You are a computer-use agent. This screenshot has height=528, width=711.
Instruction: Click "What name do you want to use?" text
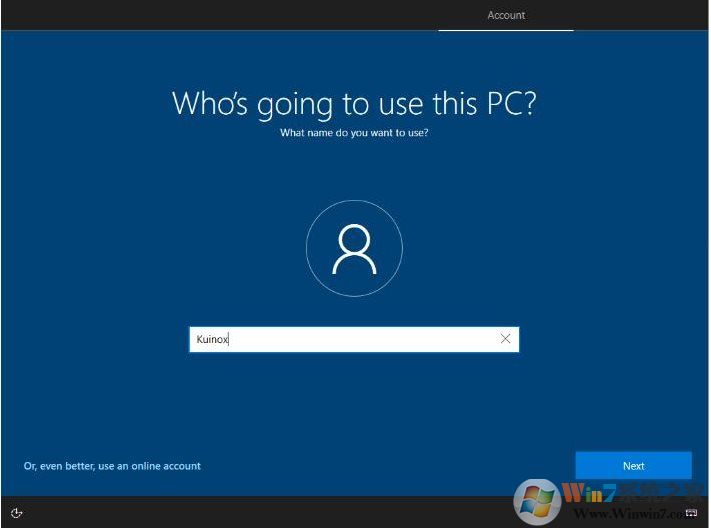coord(354,132)
